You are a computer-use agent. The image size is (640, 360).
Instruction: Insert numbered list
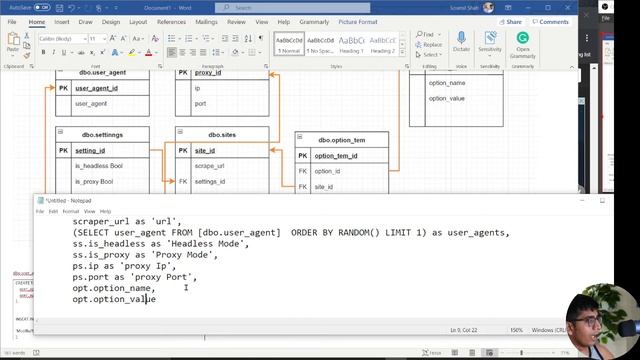[x=188, y=38]
